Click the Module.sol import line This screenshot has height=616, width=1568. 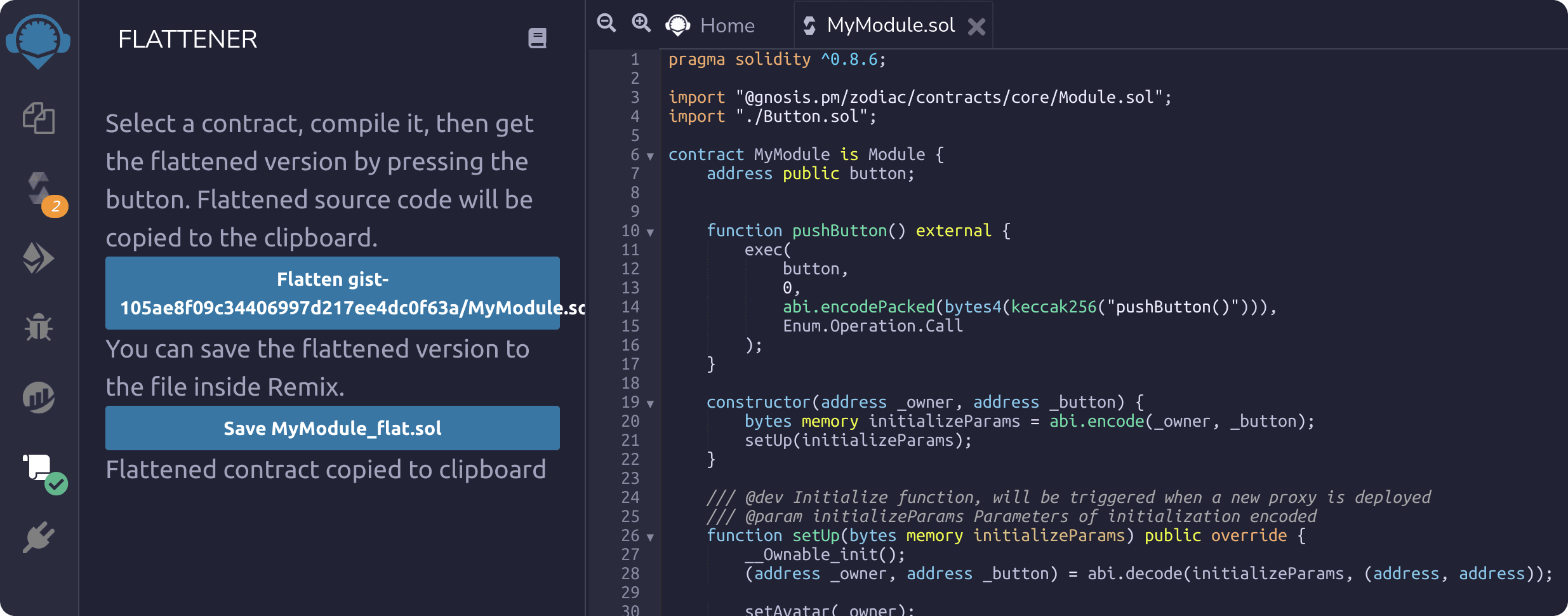click(920, 97)
